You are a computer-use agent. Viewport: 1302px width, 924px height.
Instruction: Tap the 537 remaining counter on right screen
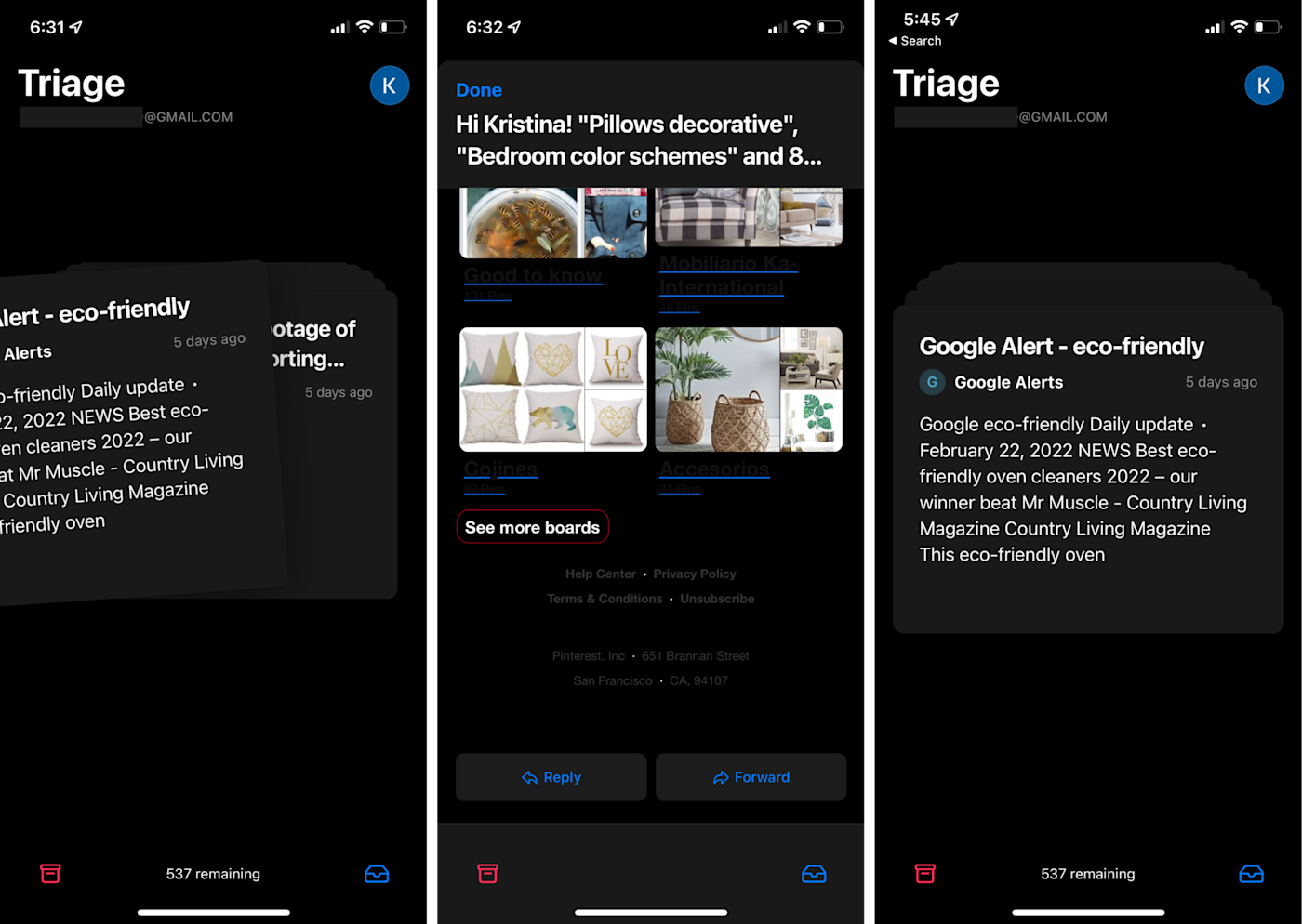[x=1088, y=874]
